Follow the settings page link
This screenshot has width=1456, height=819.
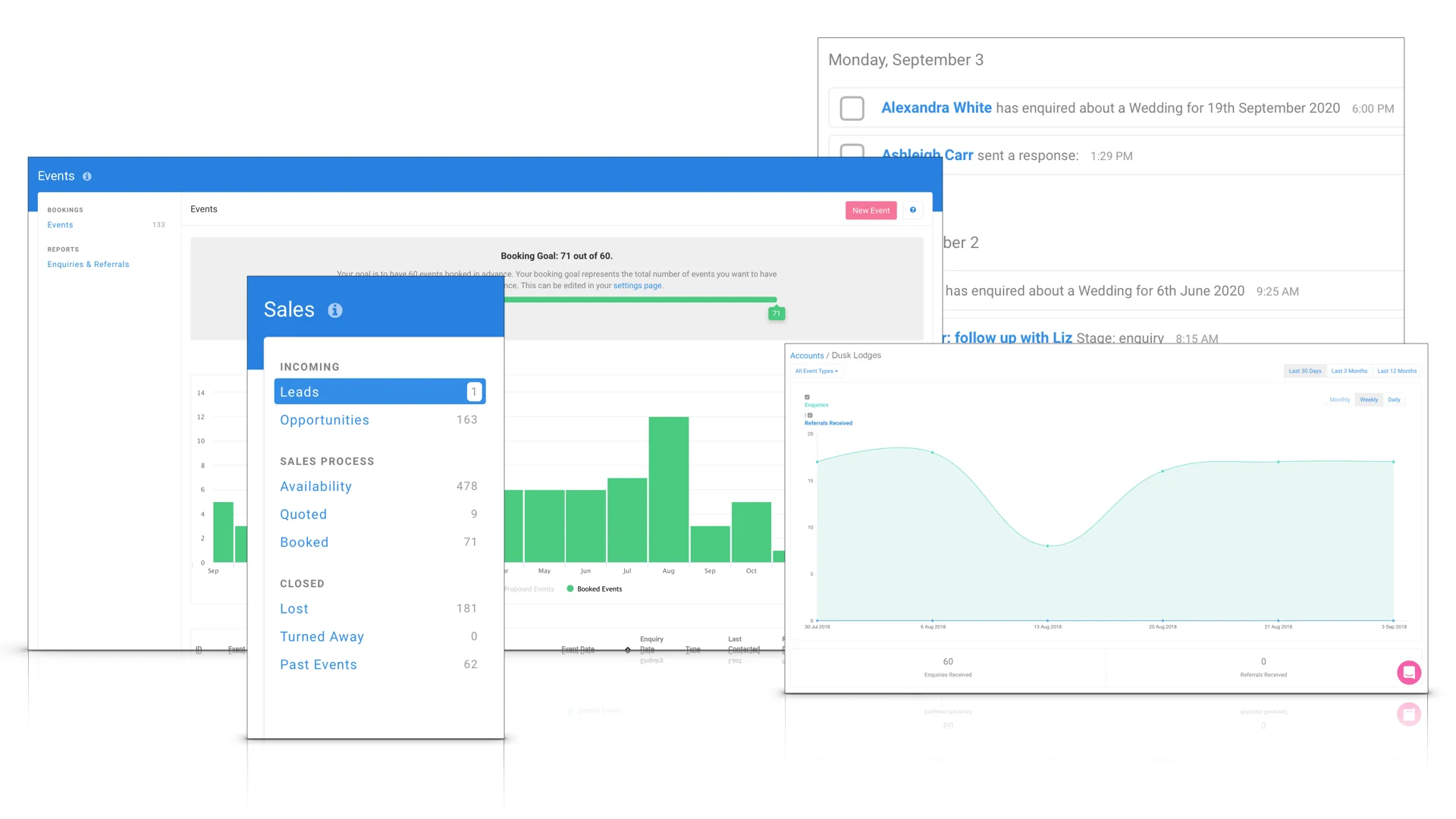(x=638, y=286)
